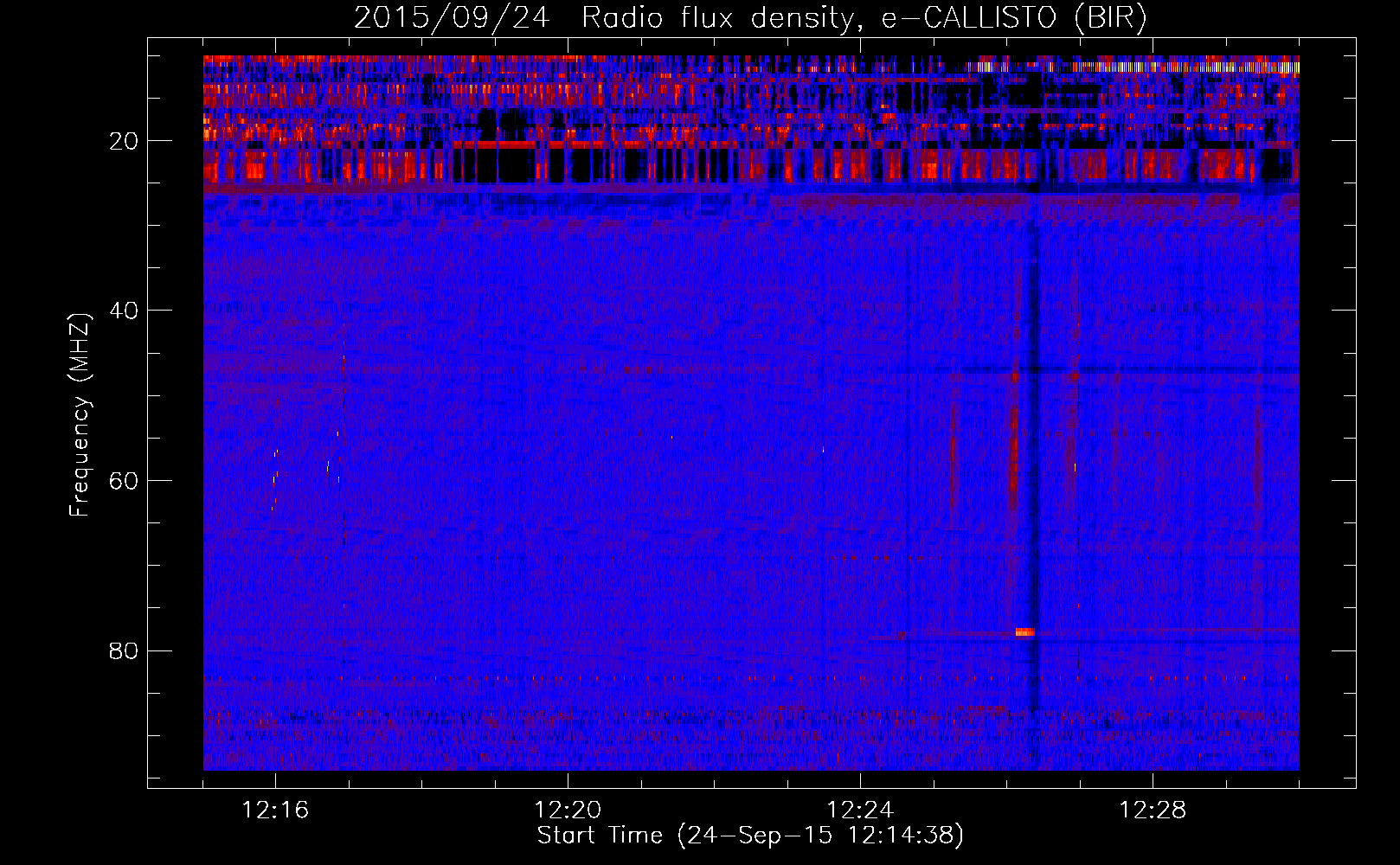
Task: Click the date "2015/09/24" in the plot title
Action: [451, 18]
